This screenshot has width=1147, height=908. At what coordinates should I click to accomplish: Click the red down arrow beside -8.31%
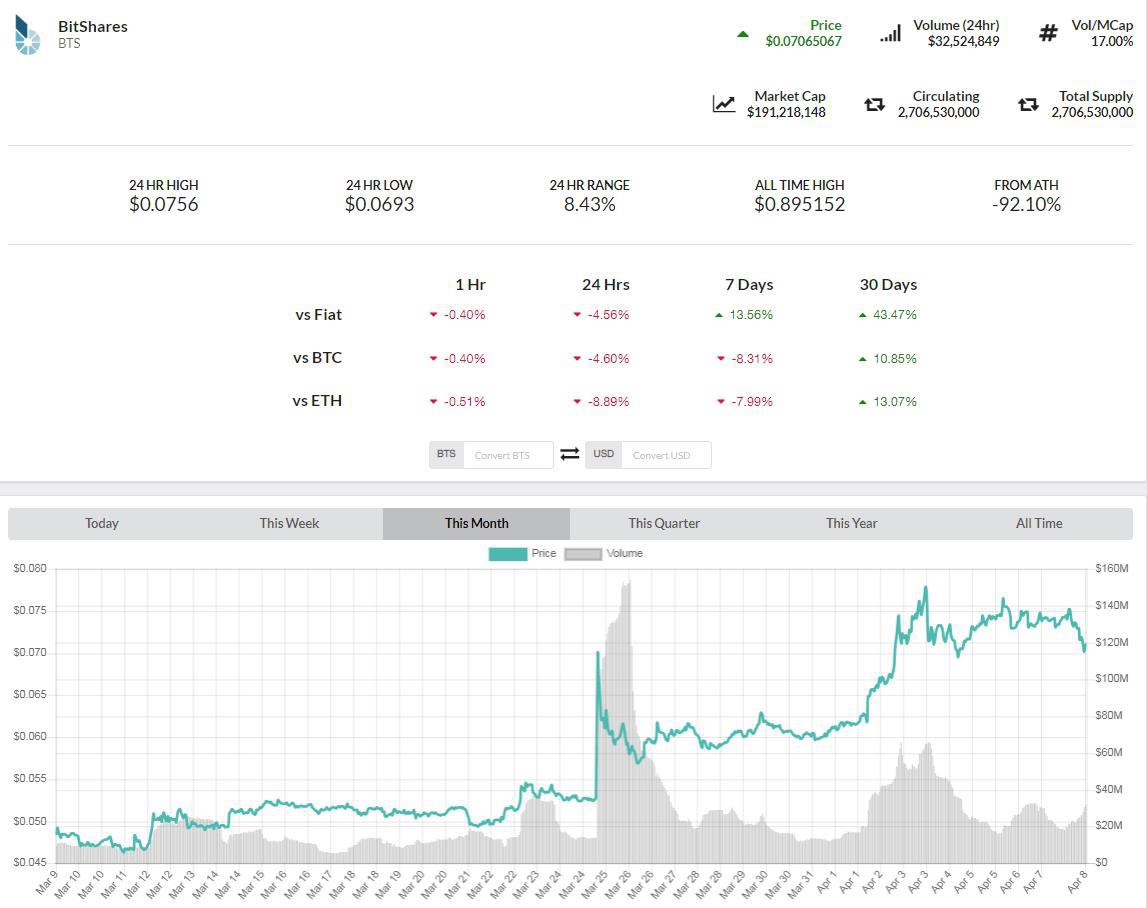[721, 359]
